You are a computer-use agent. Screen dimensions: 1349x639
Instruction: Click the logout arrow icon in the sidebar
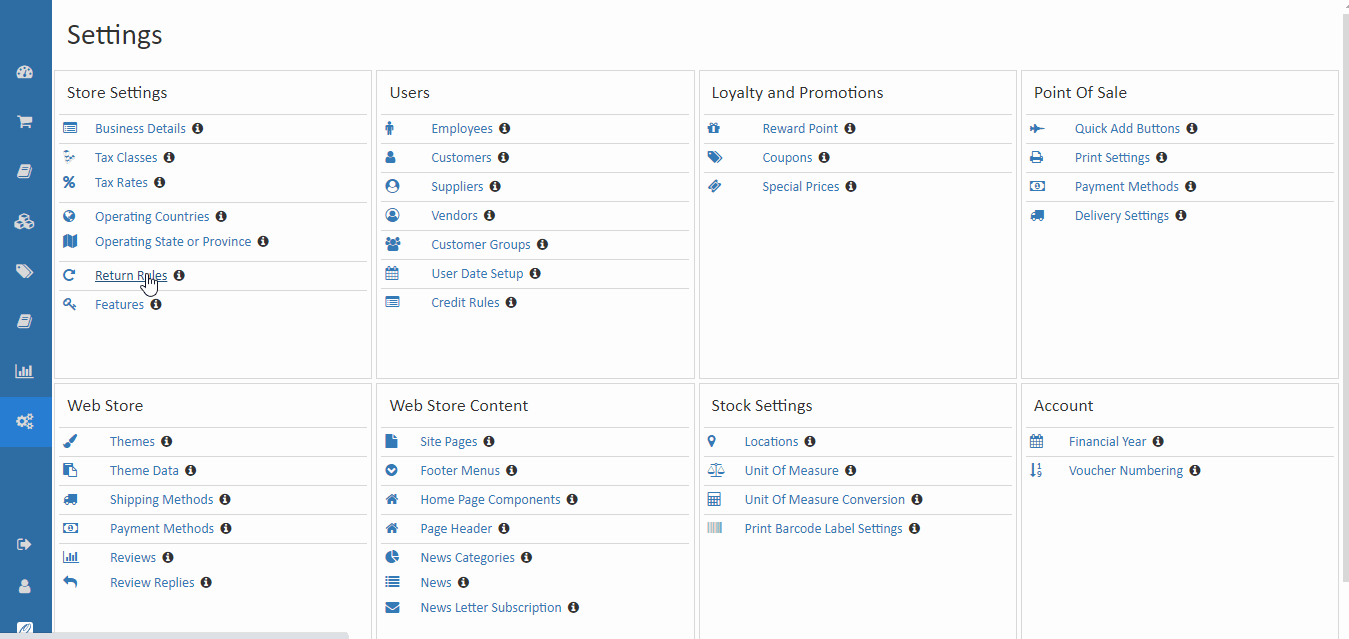(25, 544)
